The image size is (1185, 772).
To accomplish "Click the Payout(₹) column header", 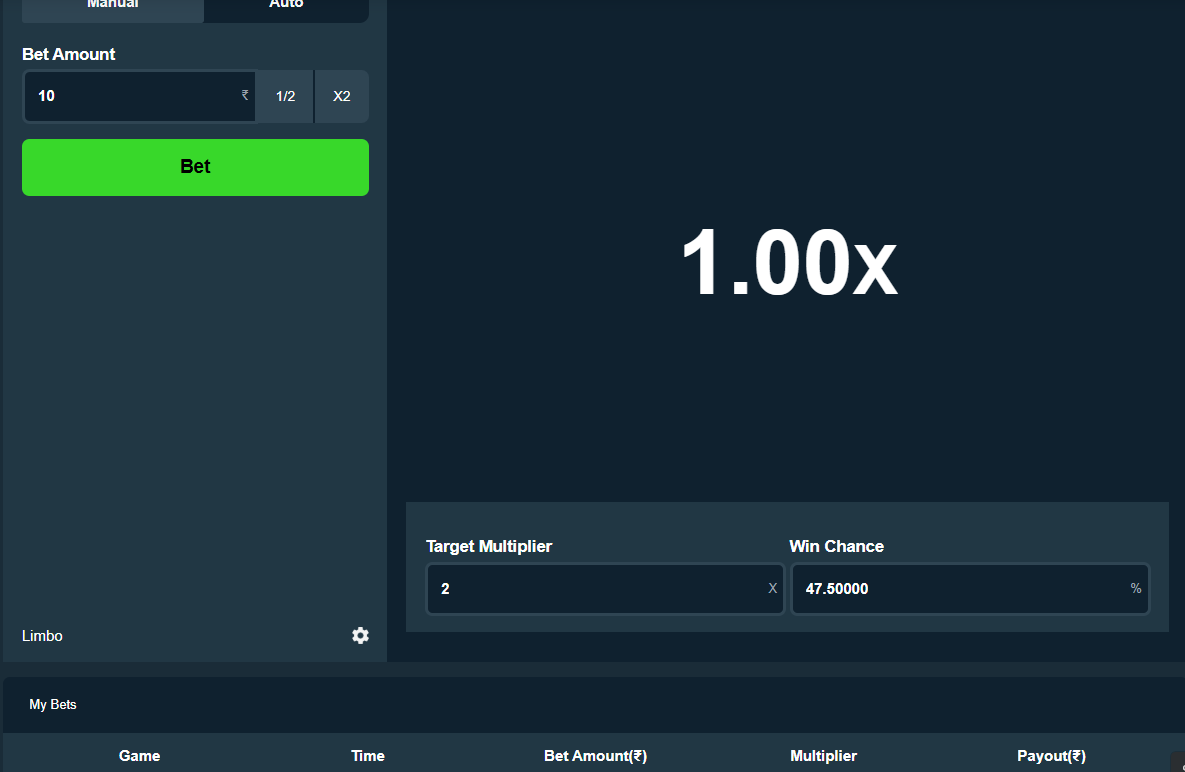I will (1051, 755).
